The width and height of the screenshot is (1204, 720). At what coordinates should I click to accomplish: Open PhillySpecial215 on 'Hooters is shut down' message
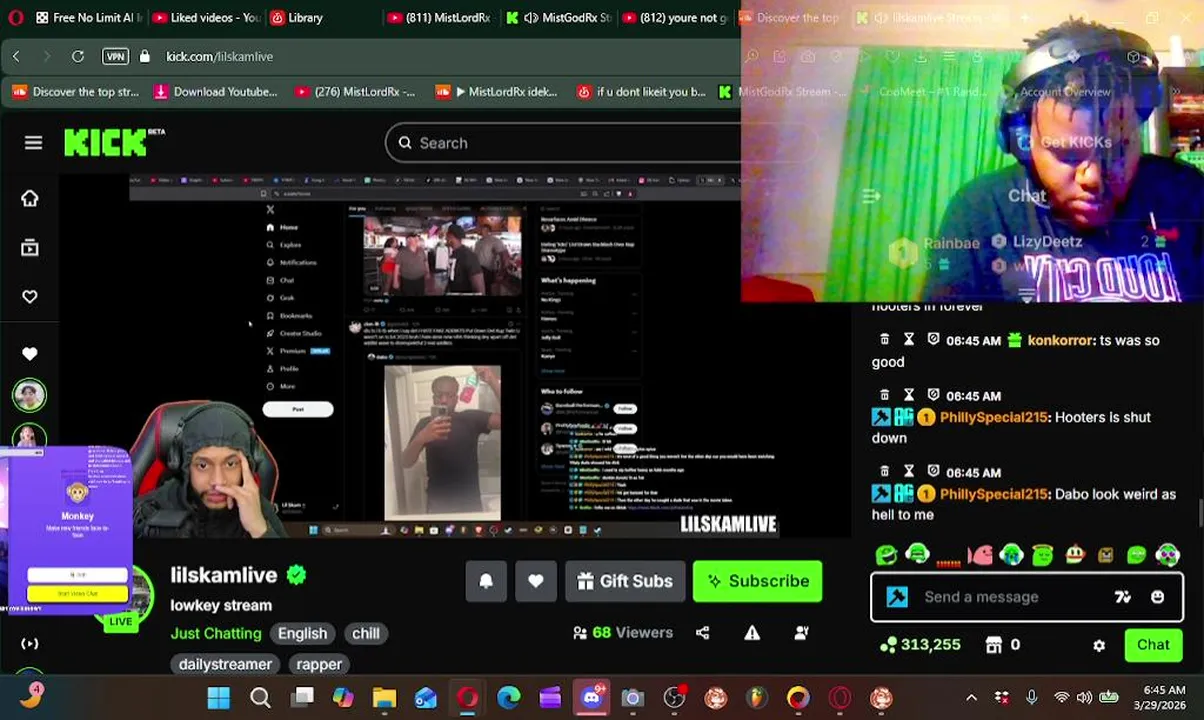pos(993,417)
